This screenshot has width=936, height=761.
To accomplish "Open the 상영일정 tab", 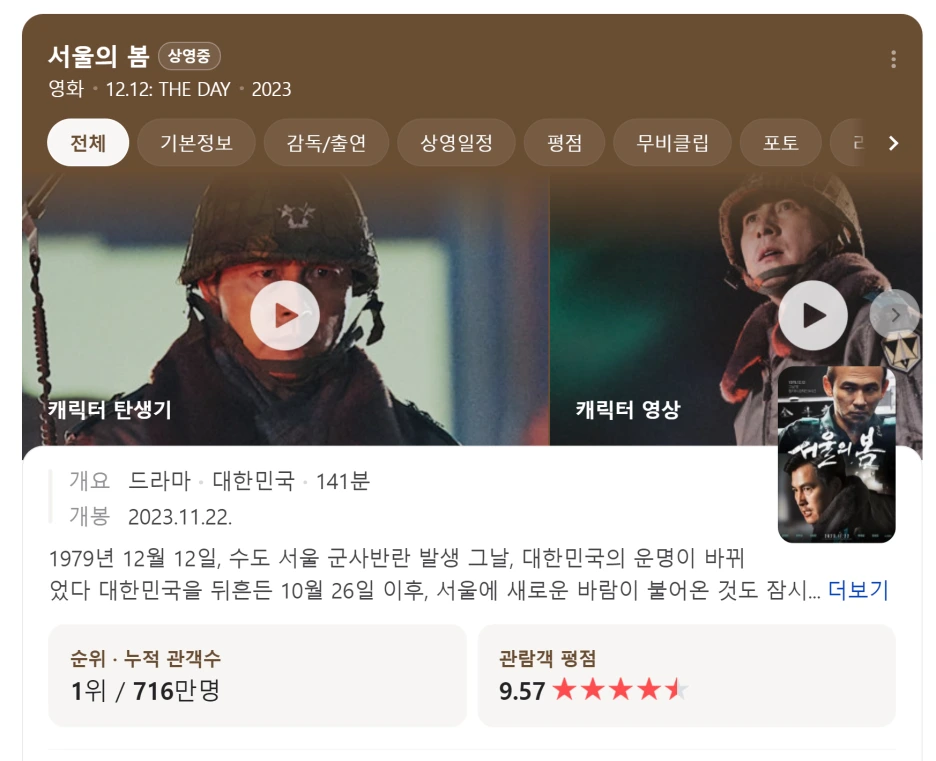I will [456, 143].
